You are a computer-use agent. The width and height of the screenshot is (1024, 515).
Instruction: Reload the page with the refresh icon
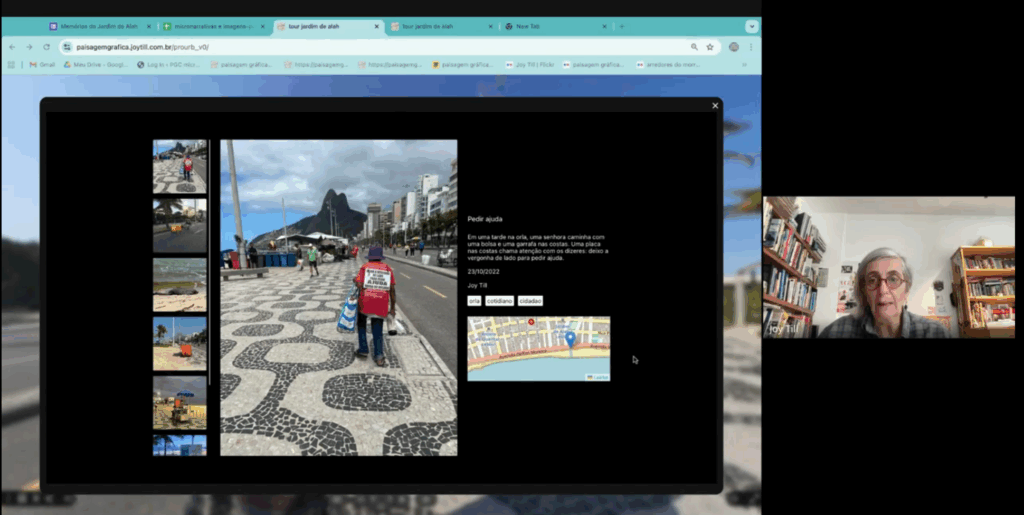[46, 47]
